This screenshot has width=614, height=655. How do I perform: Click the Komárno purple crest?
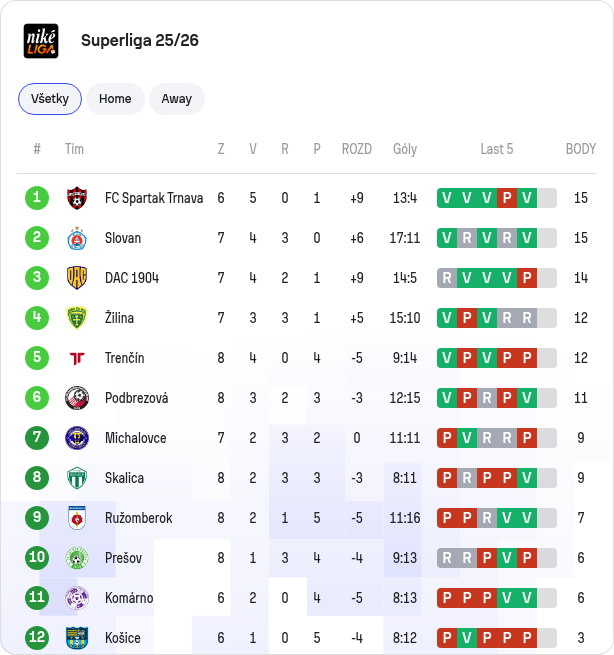77,598
